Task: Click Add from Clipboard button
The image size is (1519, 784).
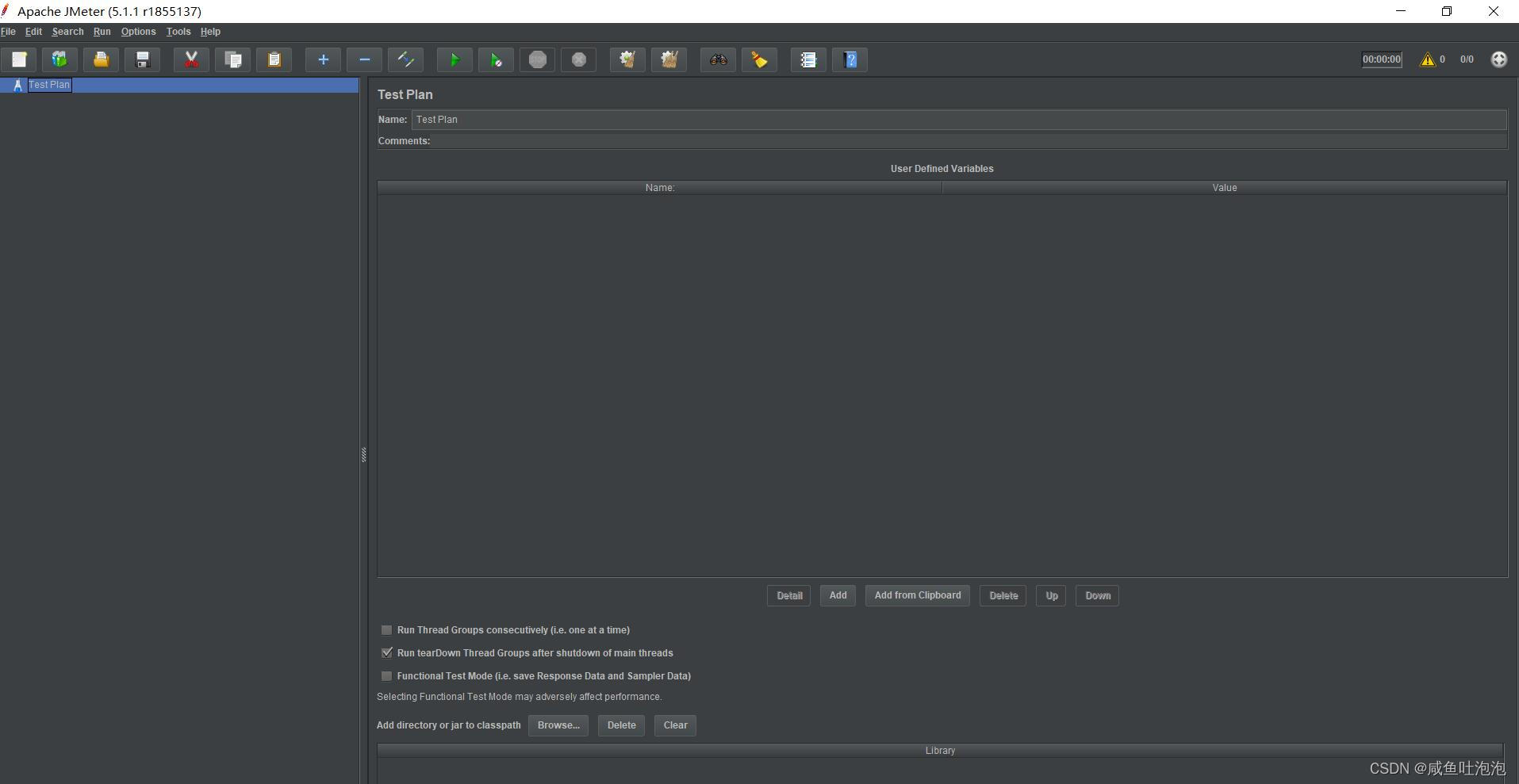Action: click(917, 595)
